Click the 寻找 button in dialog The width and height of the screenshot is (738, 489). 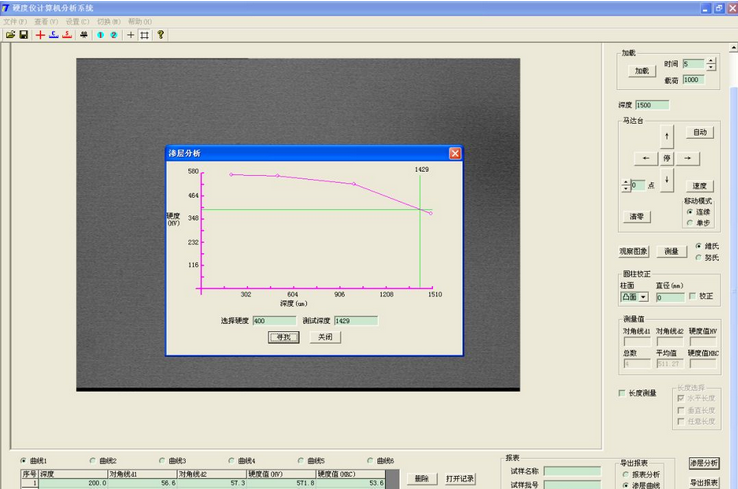click(x=284, y=337)
